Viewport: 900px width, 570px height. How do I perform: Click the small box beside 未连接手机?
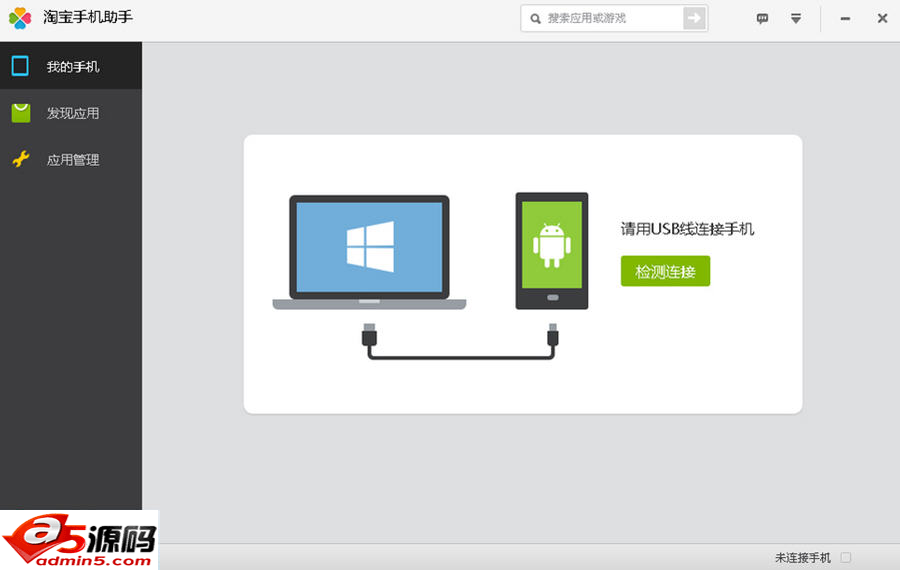click(845, 557)
